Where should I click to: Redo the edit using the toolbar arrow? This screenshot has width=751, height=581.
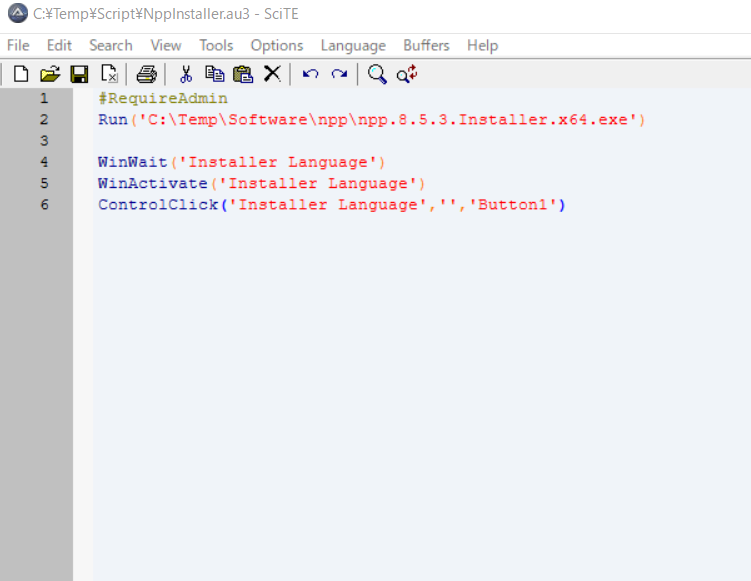tap(339, 74)
